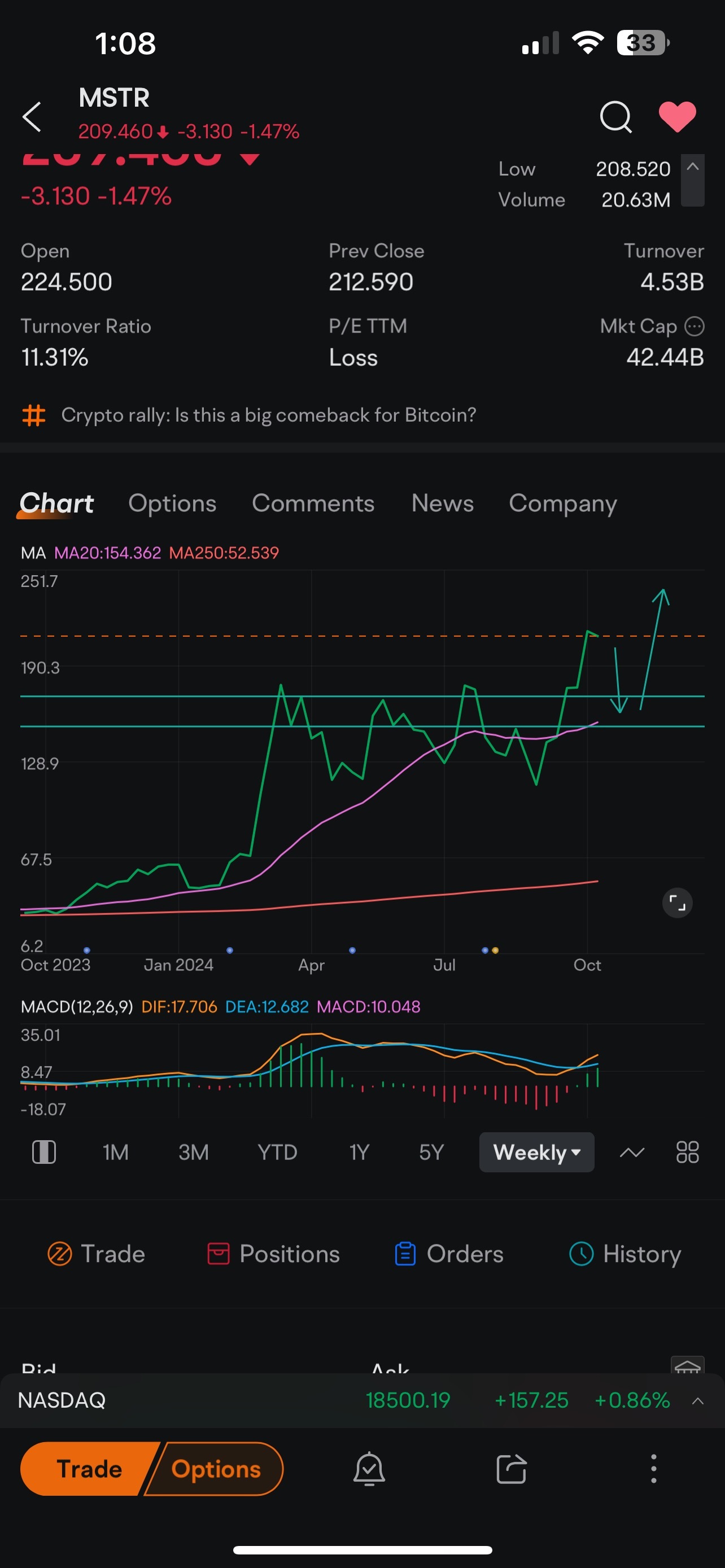Image resolution: width=725 pixels, height=1568 pixels.
Task: Set a price alert via bell icon
Action: pyautogui.click(x=369, y=1469)
